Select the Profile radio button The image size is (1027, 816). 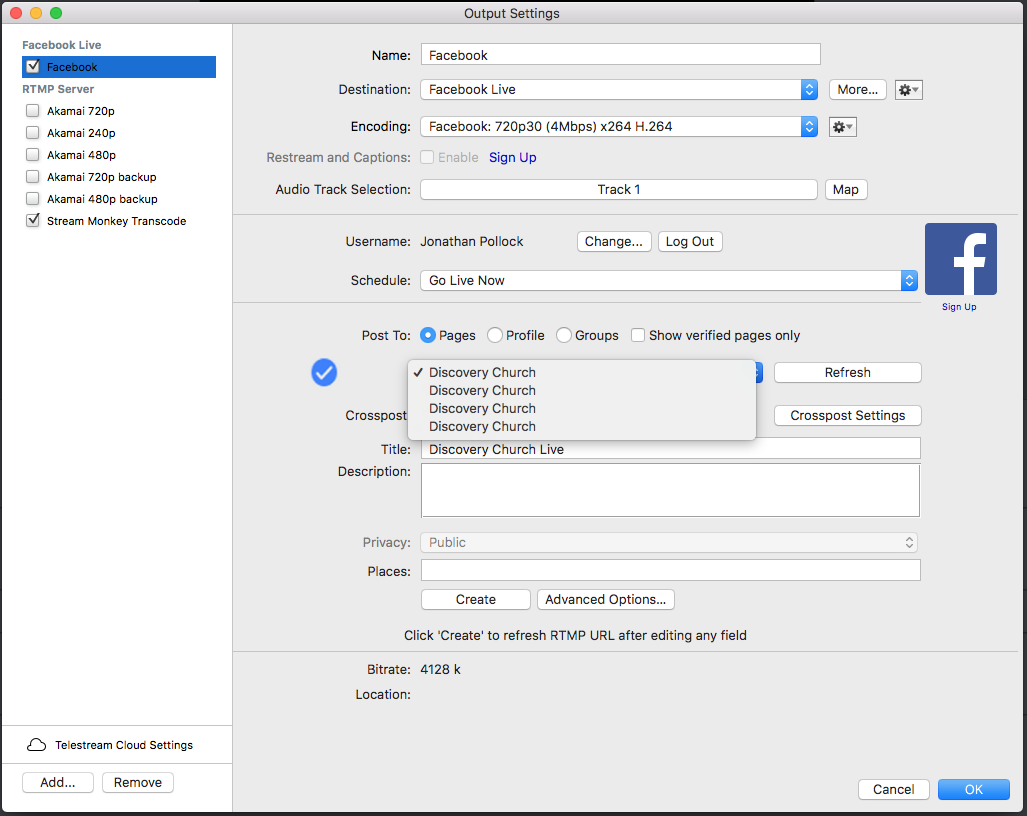pos(495,336)
